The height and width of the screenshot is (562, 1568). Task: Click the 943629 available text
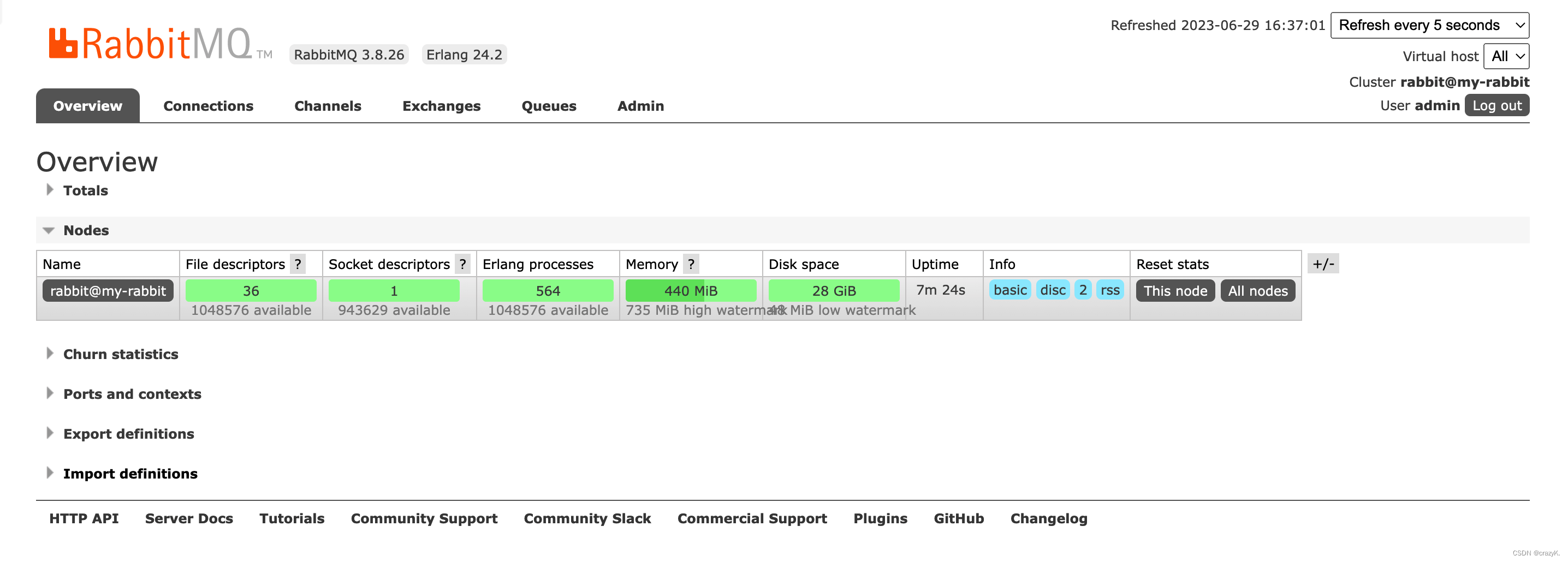click(394, 310)
